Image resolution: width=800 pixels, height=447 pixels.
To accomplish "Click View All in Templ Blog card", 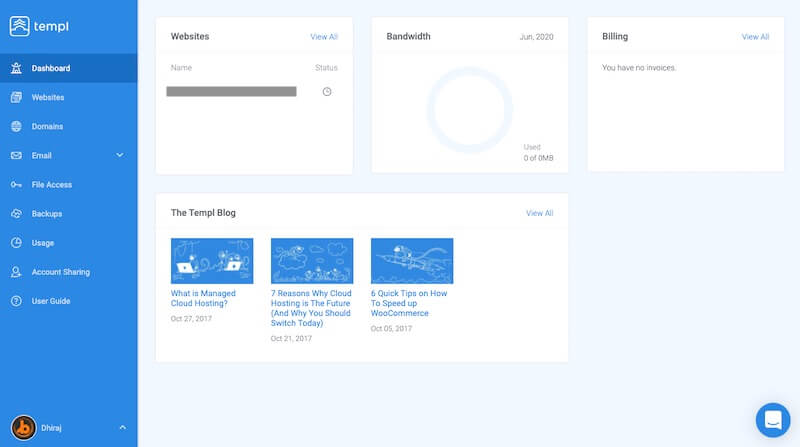I will [539, 213].
